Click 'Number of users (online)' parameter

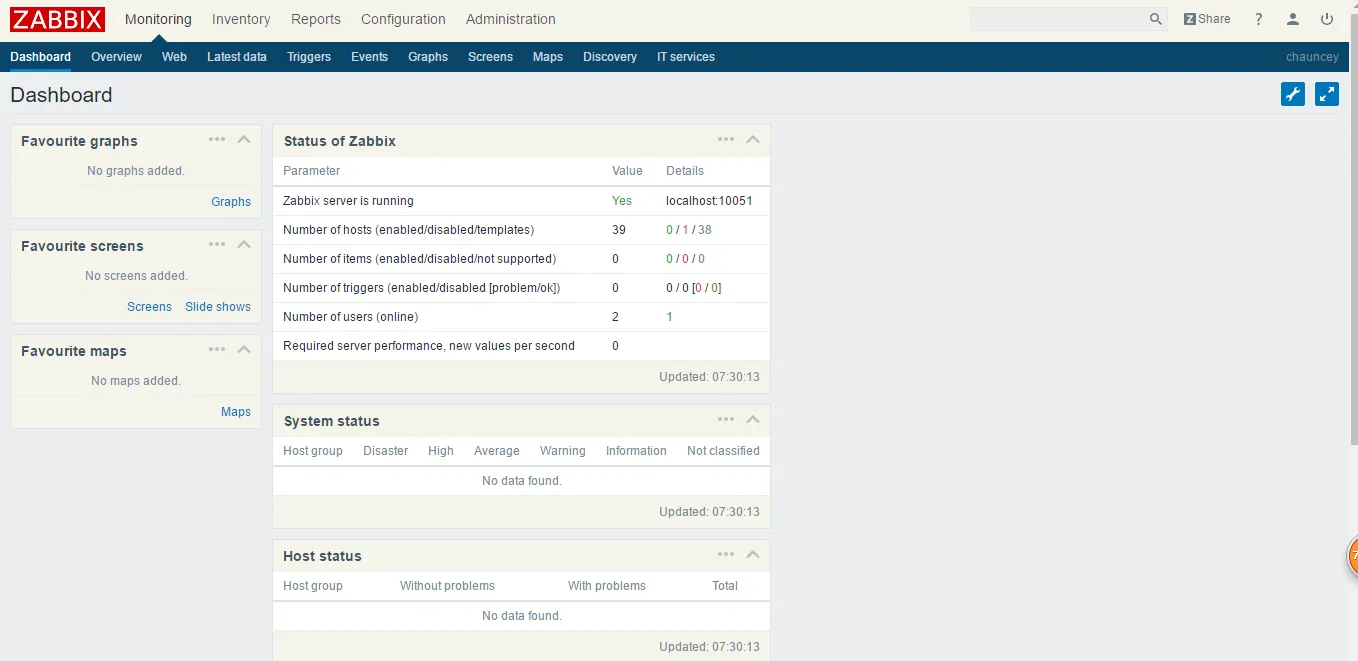350,316
